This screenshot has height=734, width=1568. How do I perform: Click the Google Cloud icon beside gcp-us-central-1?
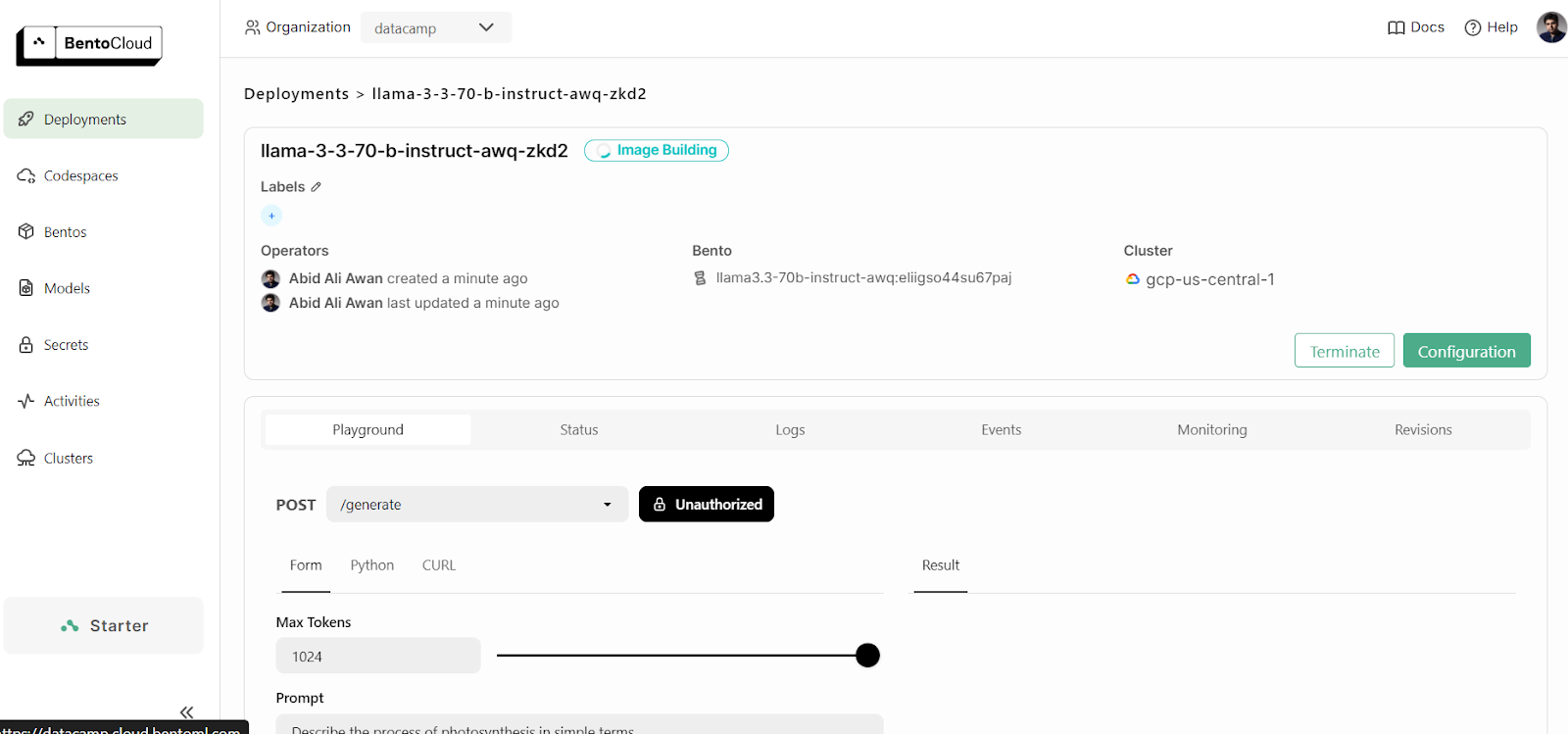coord(1133,279)
